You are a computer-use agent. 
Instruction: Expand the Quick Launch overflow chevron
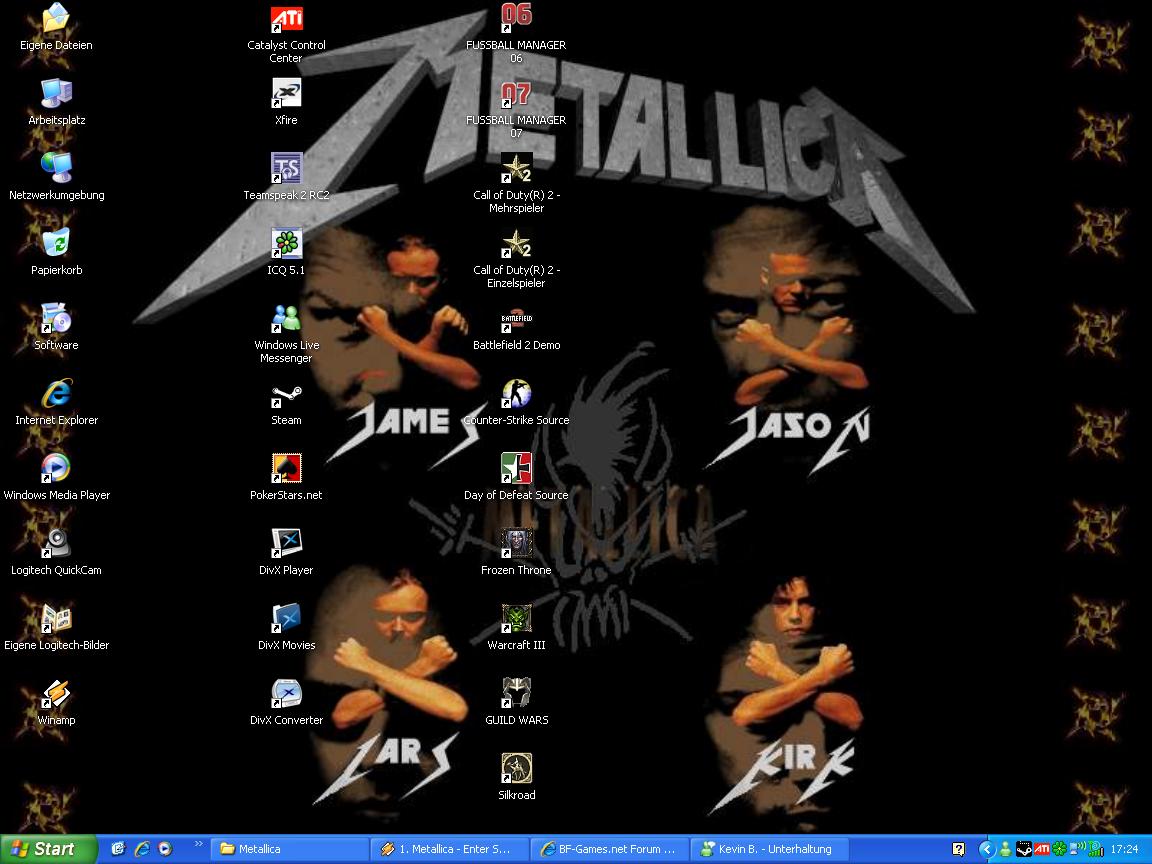198,845
